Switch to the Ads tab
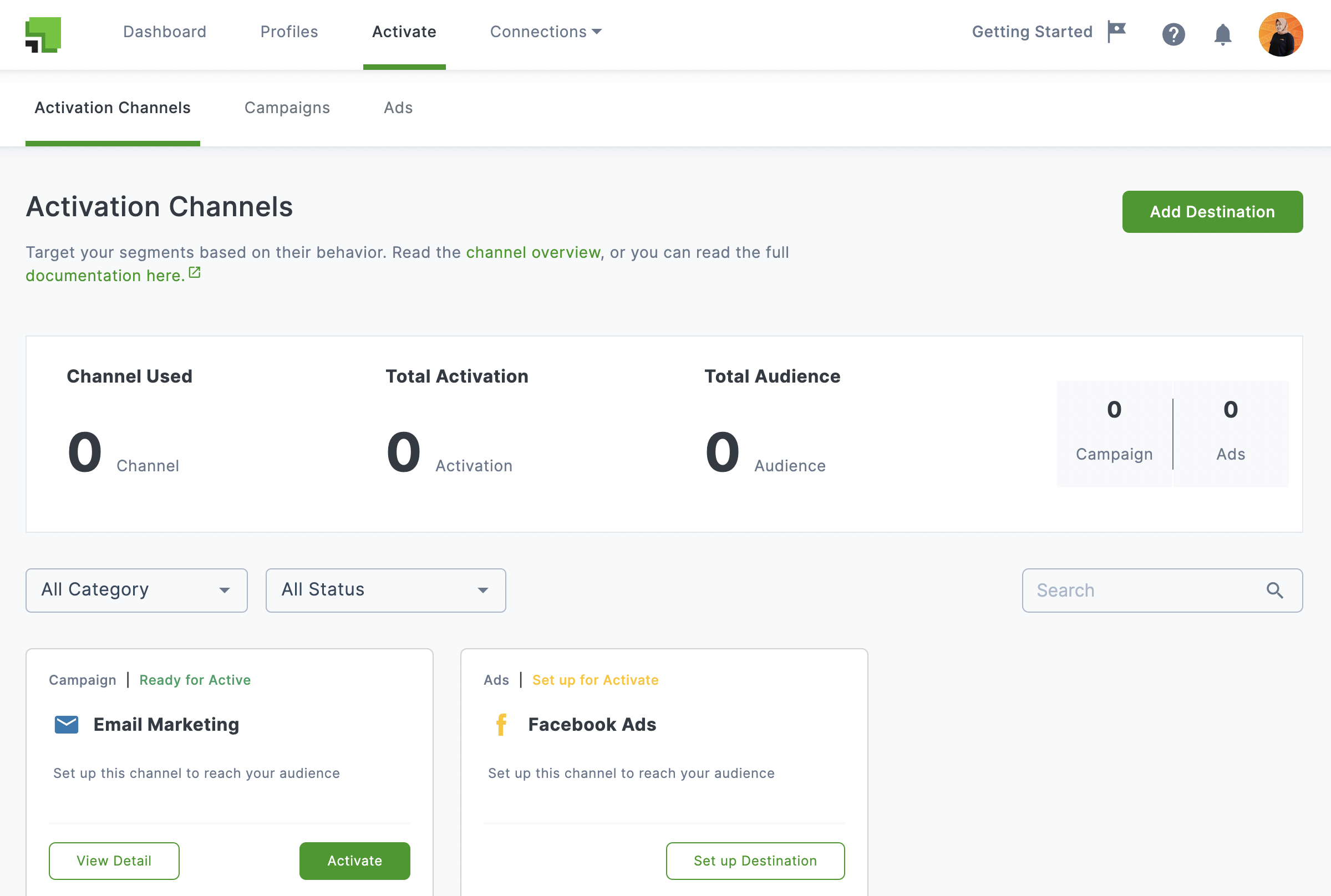 tap(398, 108)
